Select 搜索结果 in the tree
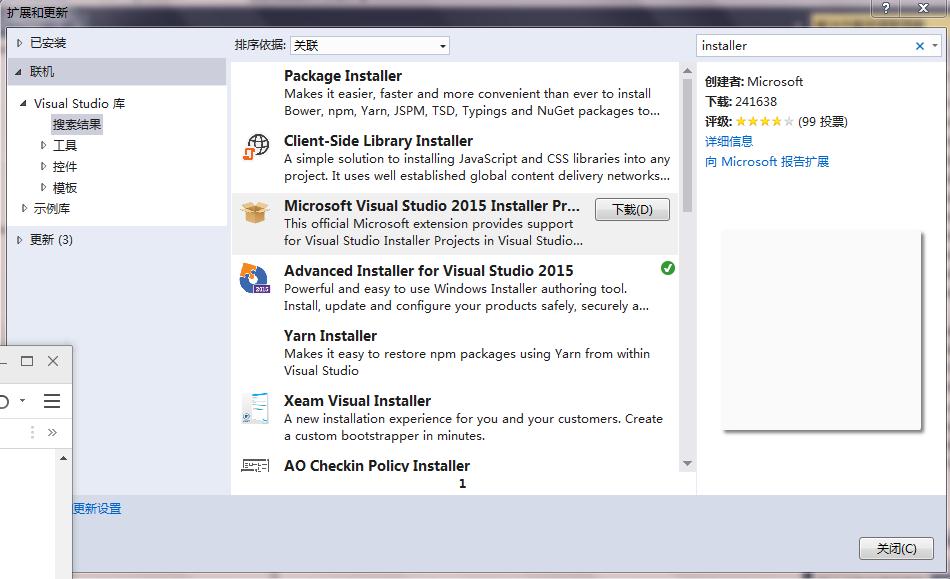The height and width of the screenshot is (579, 950). tap(77, 125)
